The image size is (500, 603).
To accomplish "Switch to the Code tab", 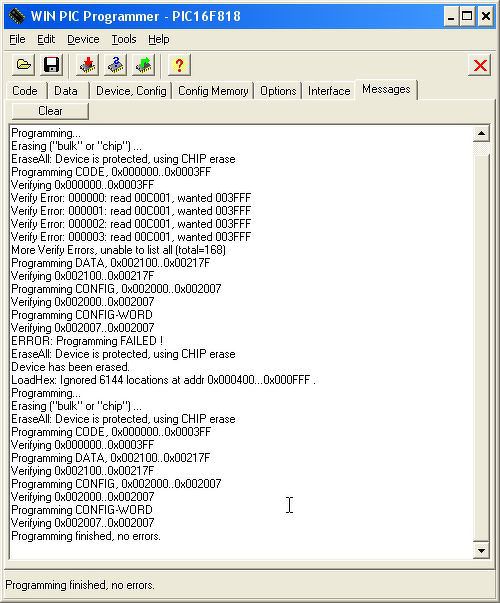I will point(25,91).
